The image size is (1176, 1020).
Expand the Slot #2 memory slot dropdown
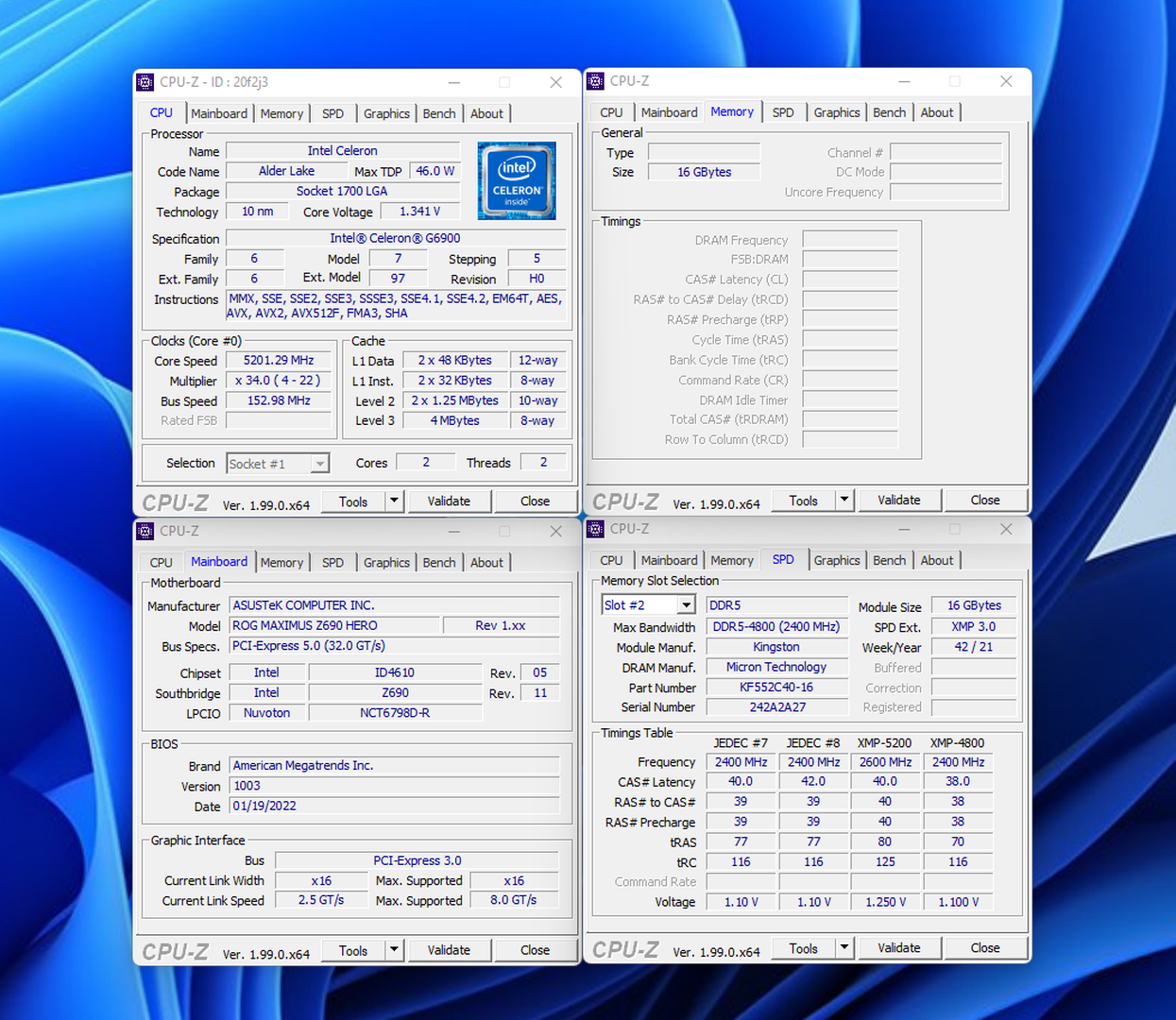coord(687,605)
